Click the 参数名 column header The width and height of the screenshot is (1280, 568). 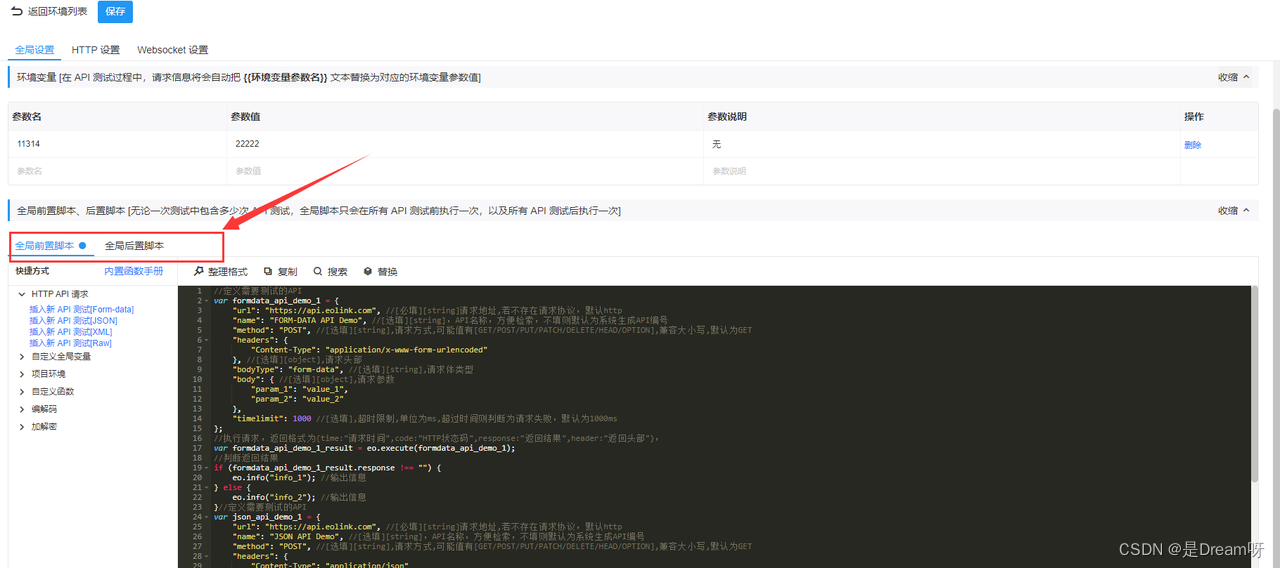click(x=27, y=117)
